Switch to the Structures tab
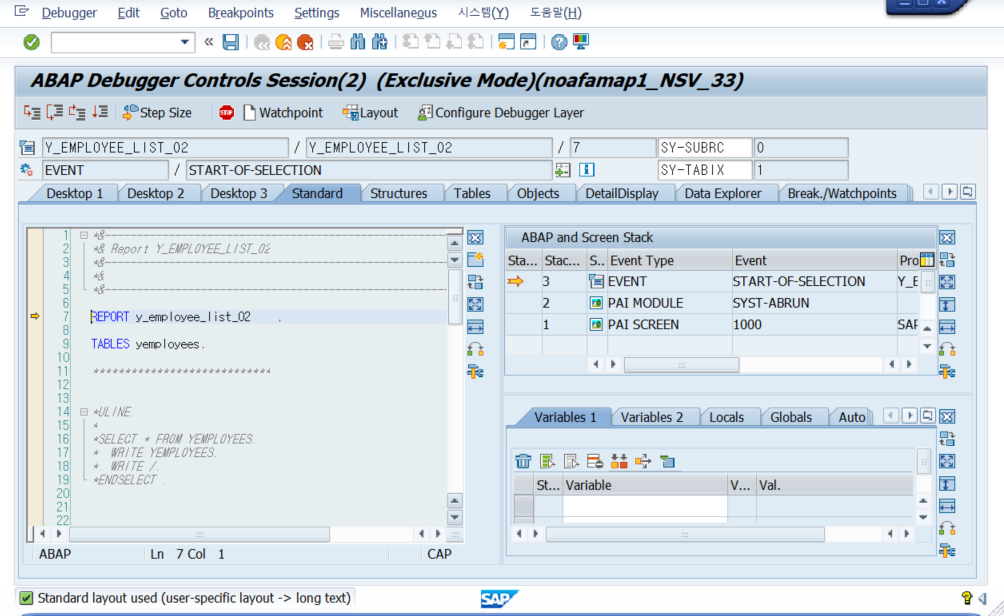The height and width of the screenshot is (616, 1004). [398, 193]
